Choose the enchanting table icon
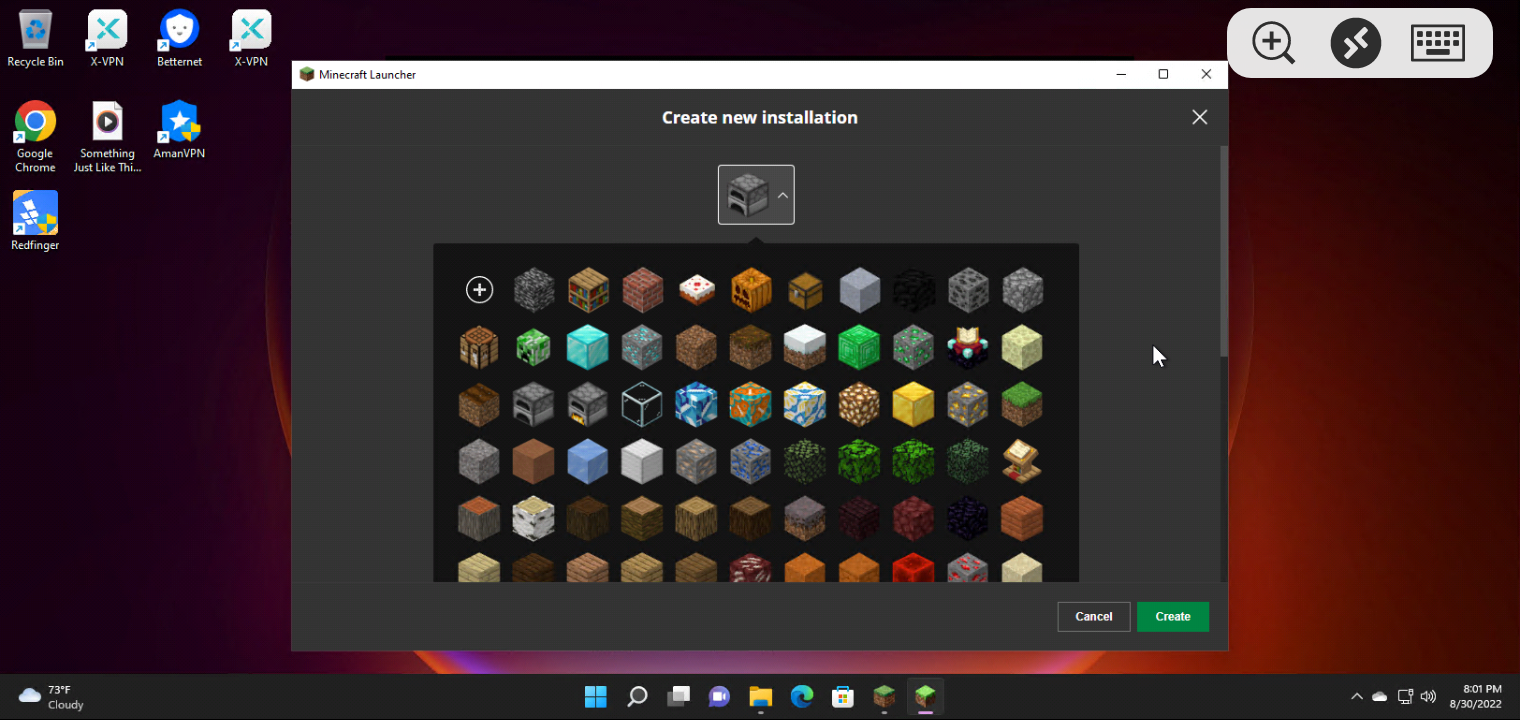This screenshot has width=1520, height=720. 968,347
